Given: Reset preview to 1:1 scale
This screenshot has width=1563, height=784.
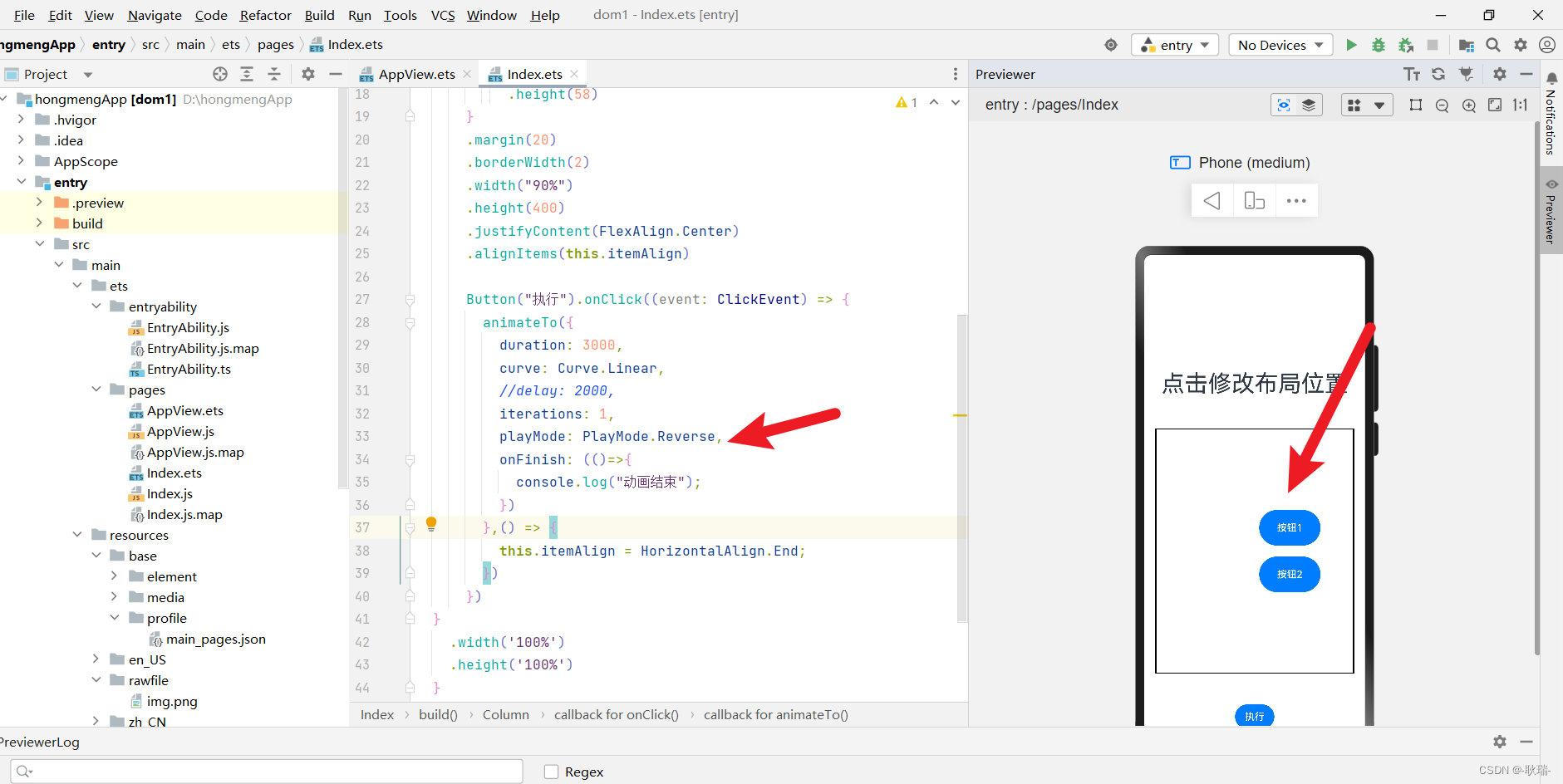Looking at the screenshot, I should 1521,105.
